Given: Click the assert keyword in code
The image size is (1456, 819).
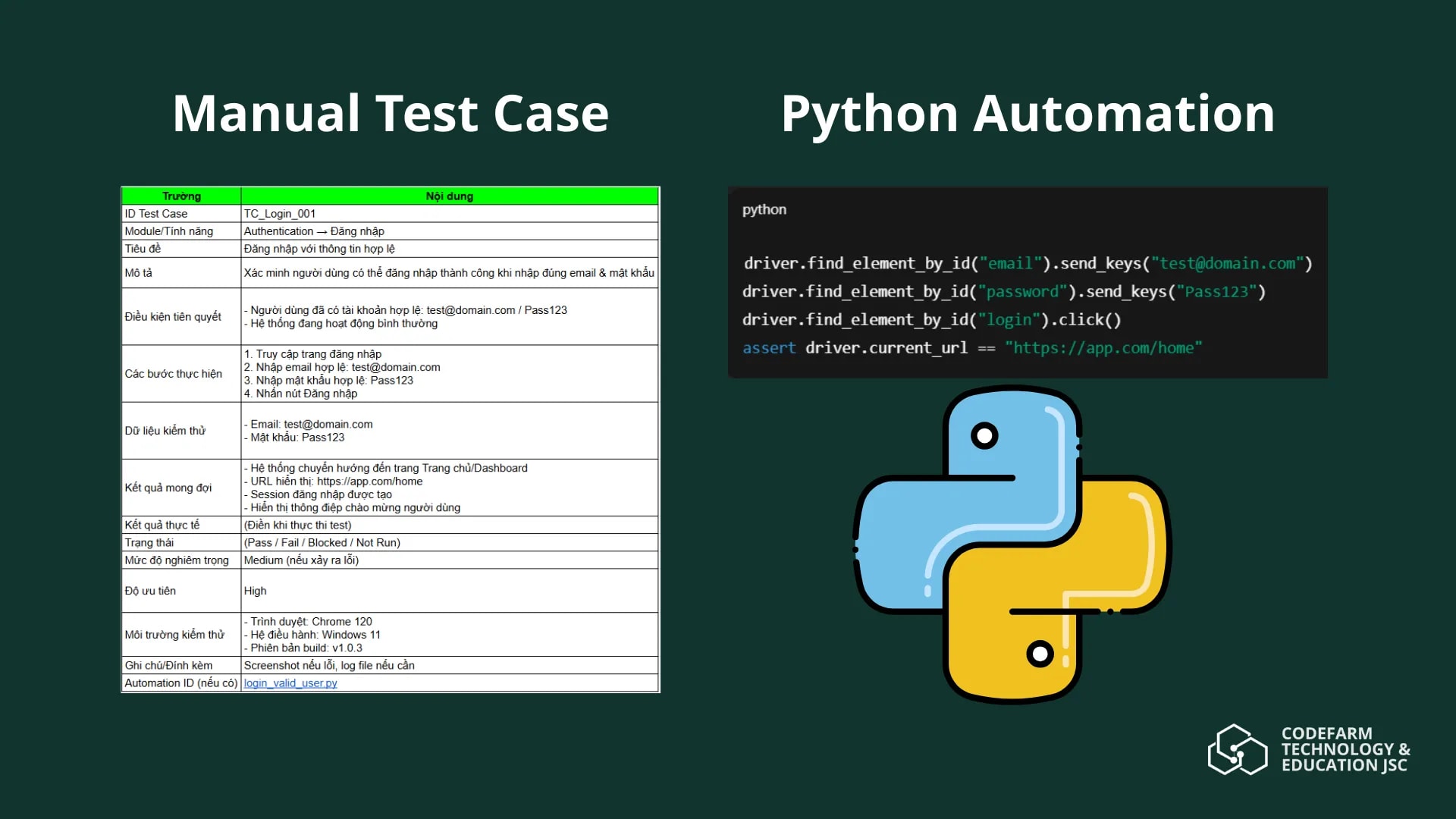Looking at the screenshot, I should (x=769, y=348).
